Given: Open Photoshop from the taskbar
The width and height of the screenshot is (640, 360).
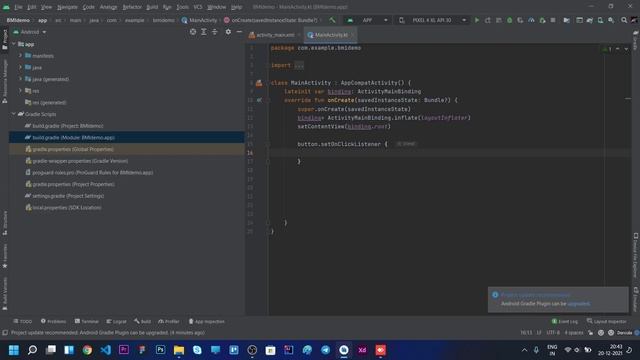Looking at the screenshot, I should pyautogui.click(x=160, y=350).
